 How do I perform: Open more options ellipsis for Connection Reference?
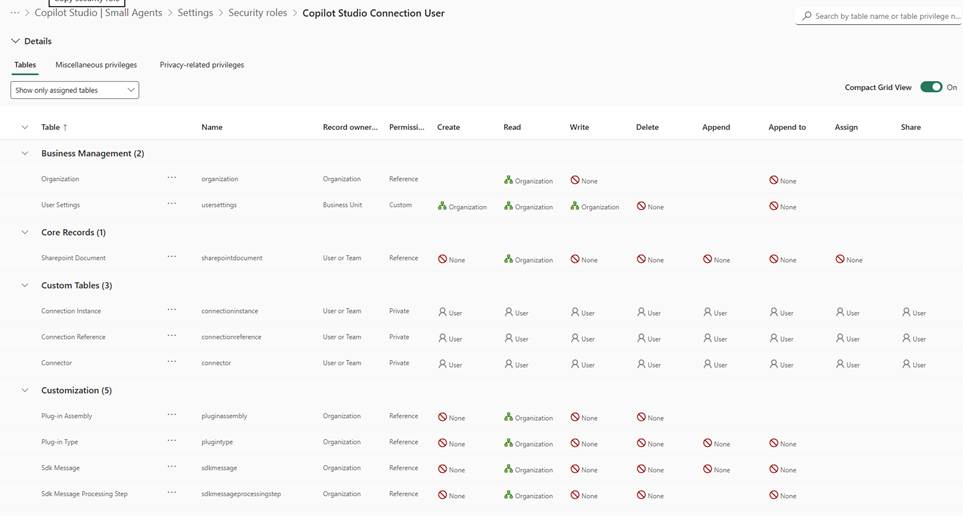(172, 336)
